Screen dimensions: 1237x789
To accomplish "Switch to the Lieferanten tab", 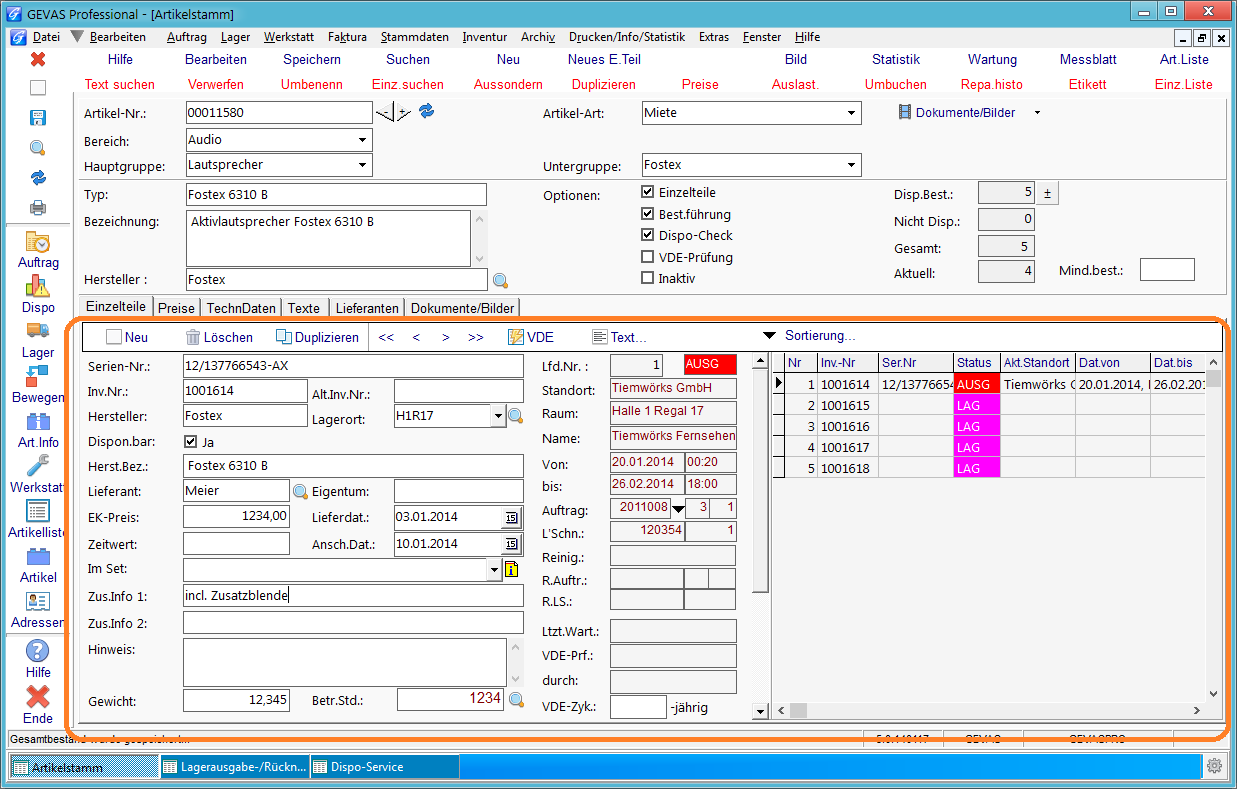I will tap(367, 308).
